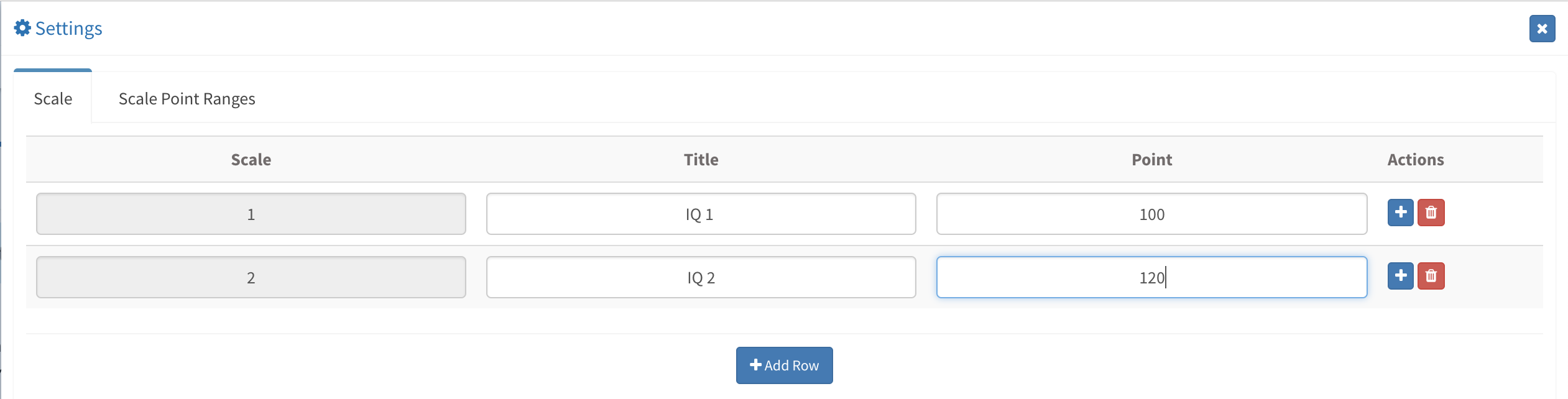Click the plus icon in row 1
This screenshot has width=1568, height=399.
pos(1400,213)
